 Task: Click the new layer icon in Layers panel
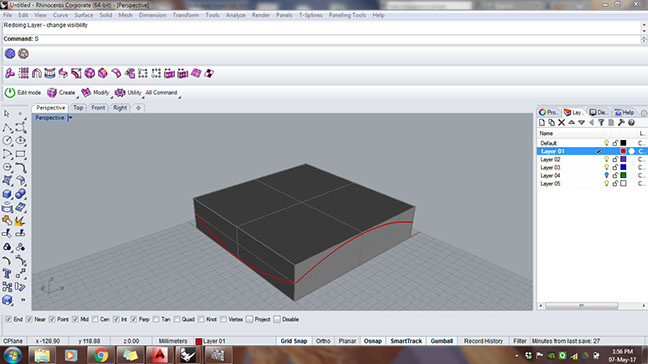542,123
